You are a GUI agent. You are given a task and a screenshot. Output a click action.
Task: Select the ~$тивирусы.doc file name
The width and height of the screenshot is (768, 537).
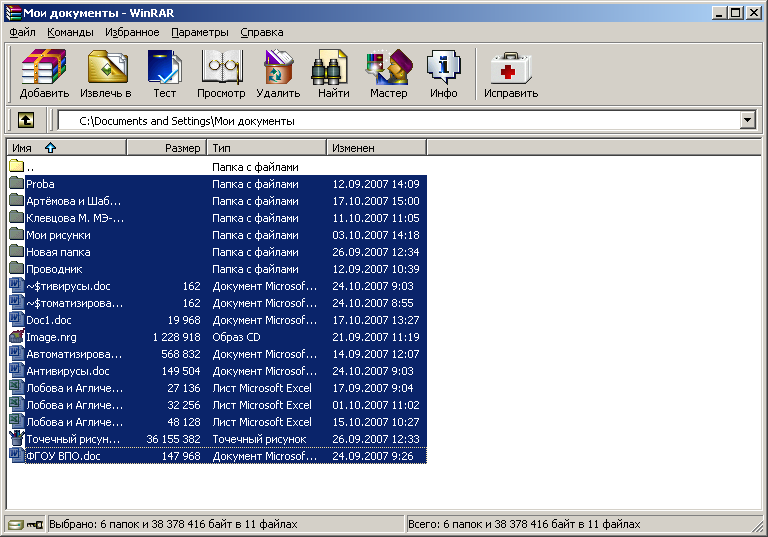pyautogui.click(x=68, y=286)
